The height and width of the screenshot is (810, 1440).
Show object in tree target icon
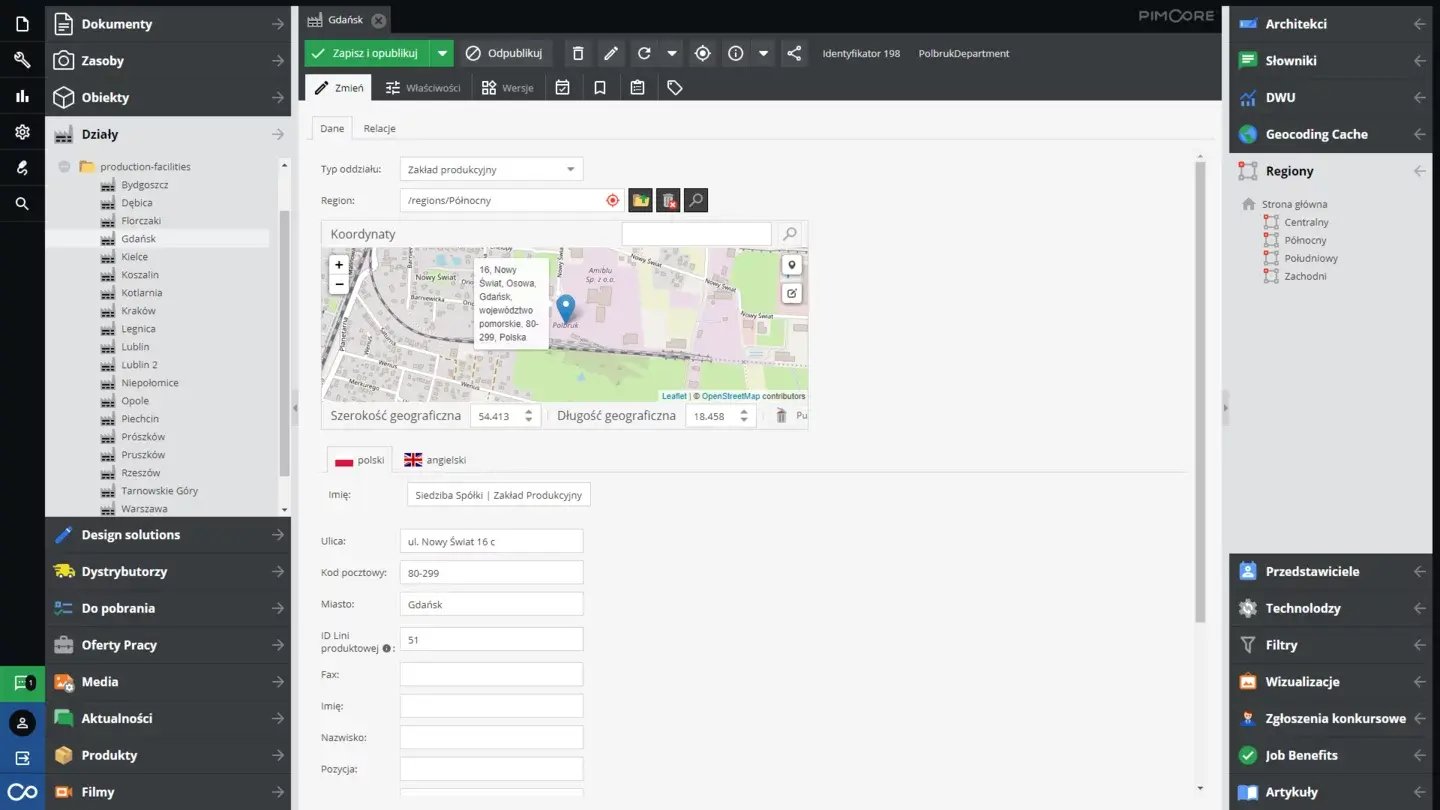[703, 53]
